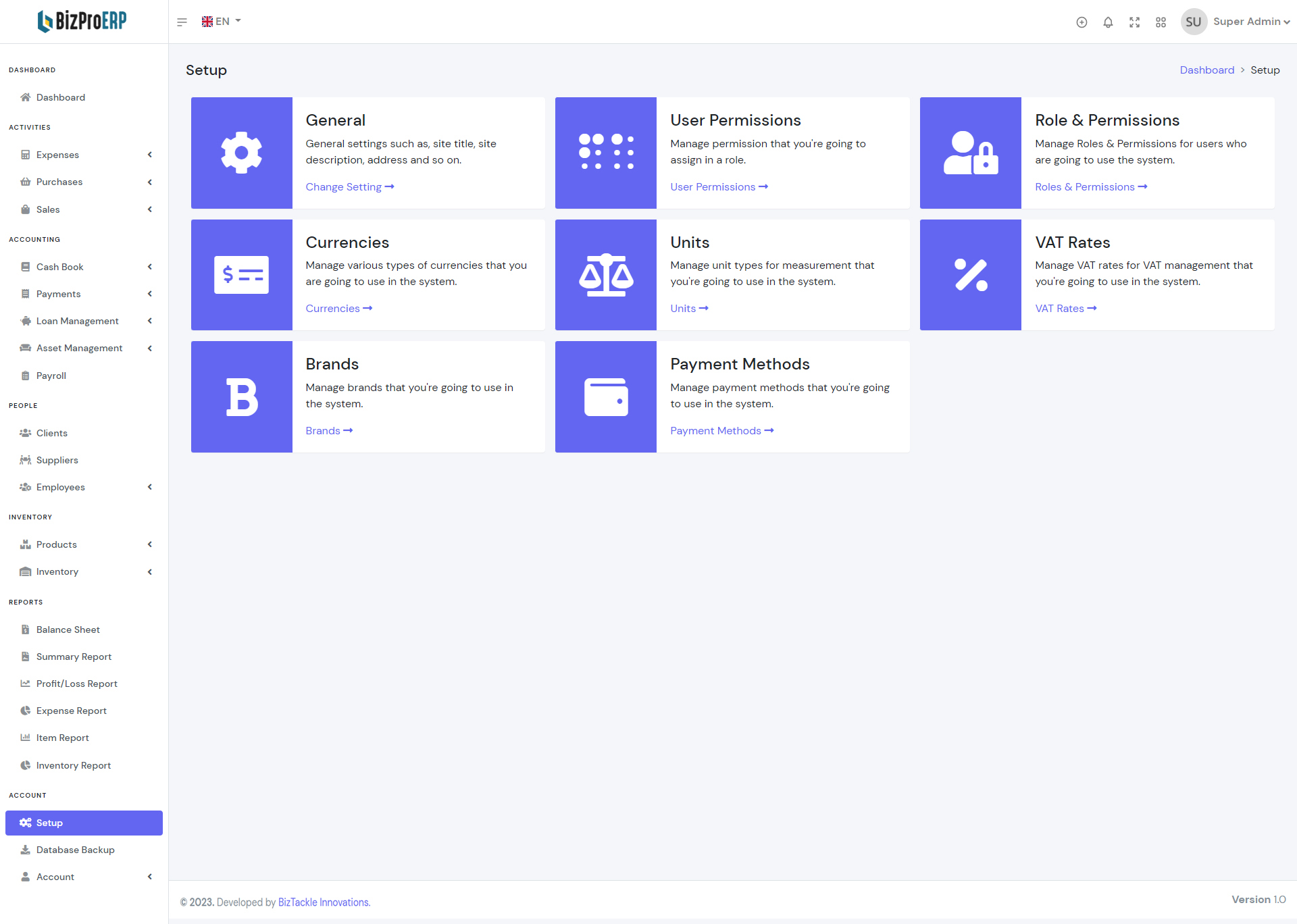Click the Payment Methods wallet icon
Viewport: 1297px width, 924px height.
click(606, 397)
